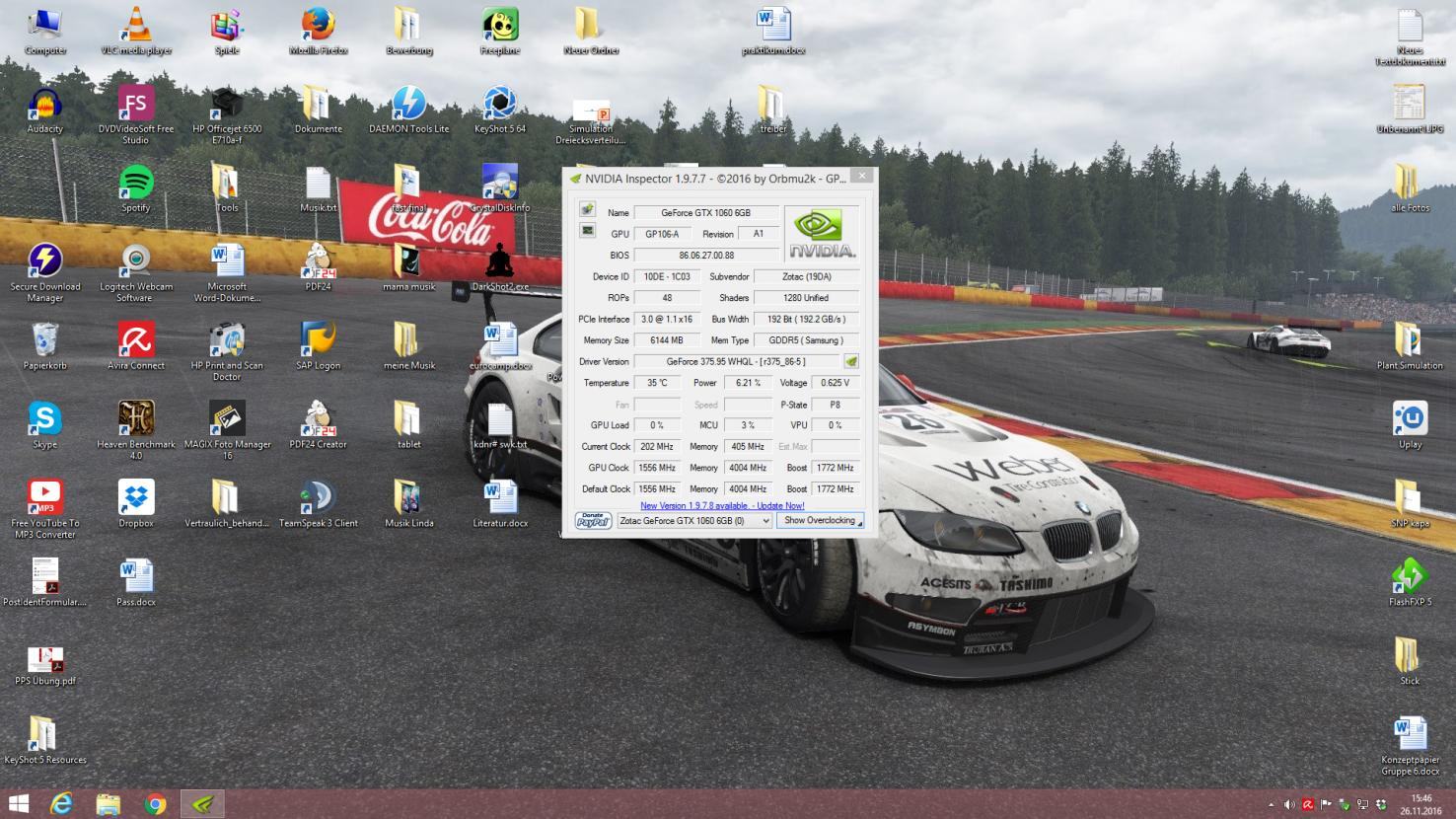
Task: Launch FlashFXP 5 desktop icon
Action: (1410, 582)
